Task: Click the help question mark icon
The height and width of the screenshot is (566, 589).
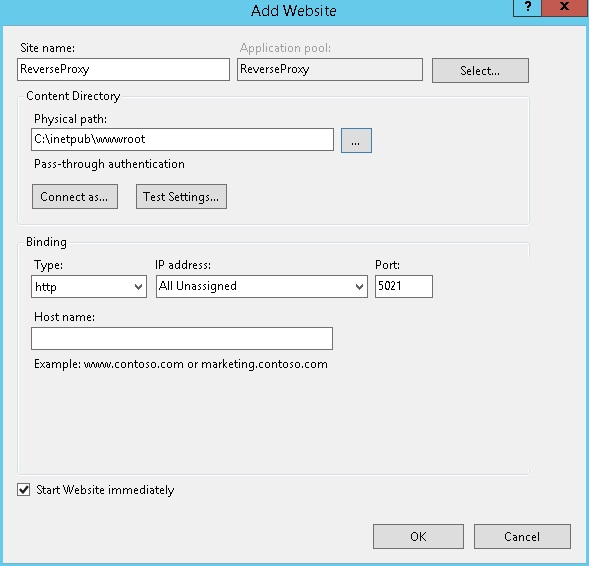Action: 527,7
